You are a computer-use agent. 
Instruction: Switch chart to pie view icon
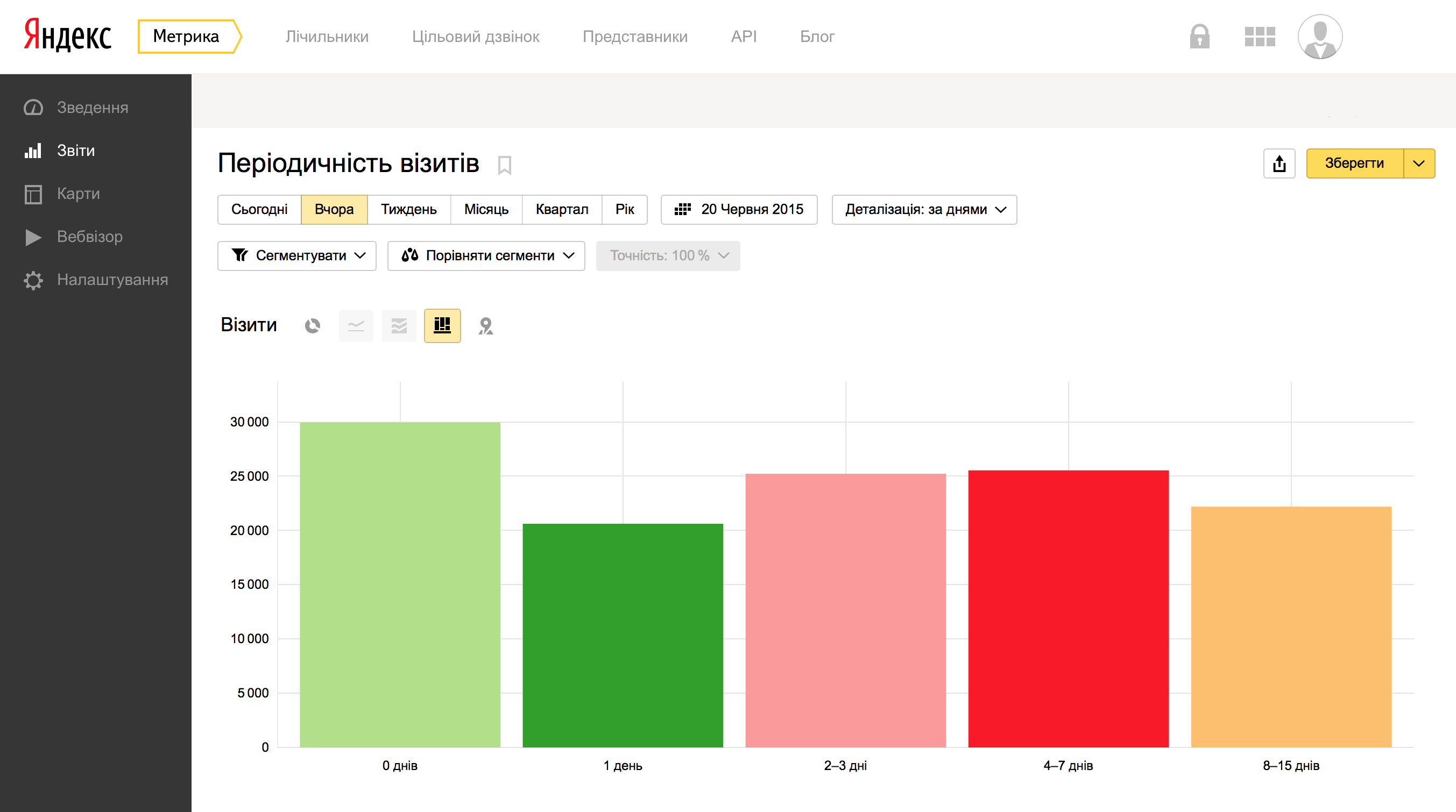(313, 325)
